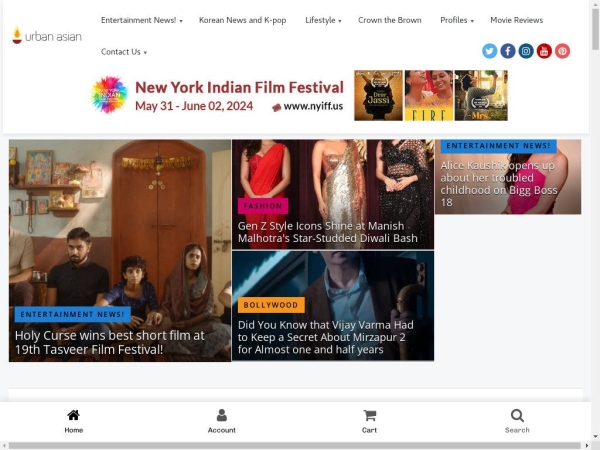Click the scroll-right arrow of horizontal scrollbar
600x450 pixels.
tap(587, 446)
